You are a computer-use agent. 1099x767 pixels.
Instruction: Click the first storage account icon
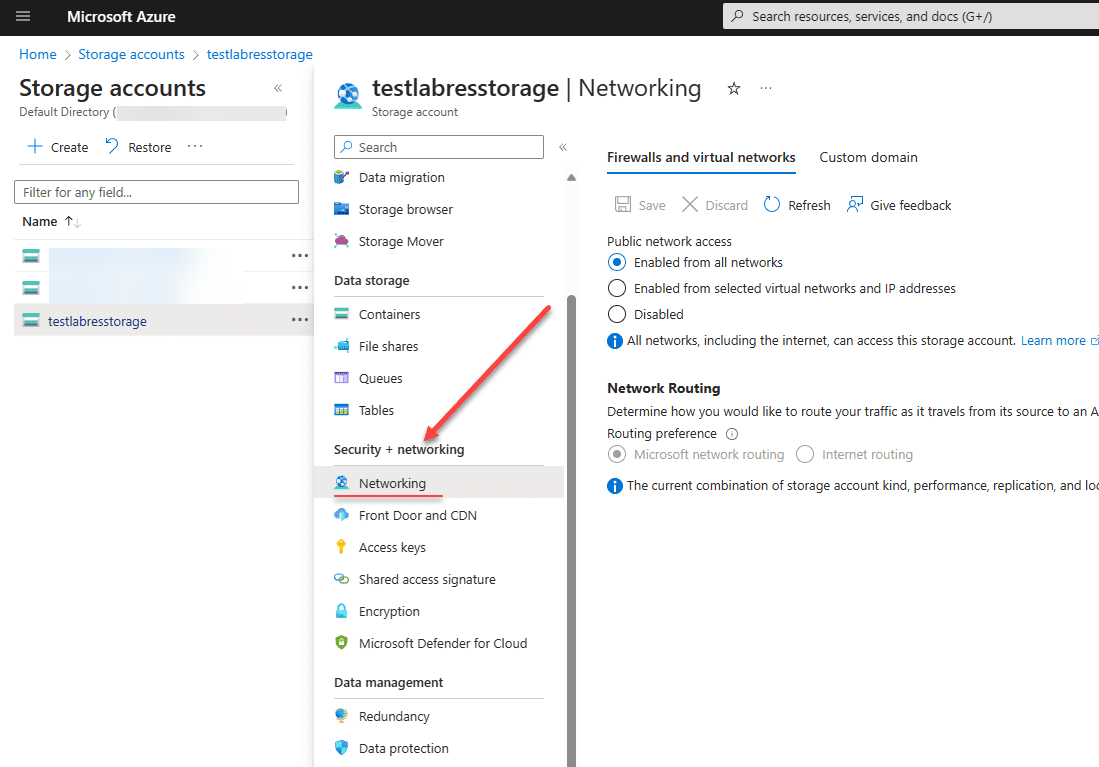(31, 256)
